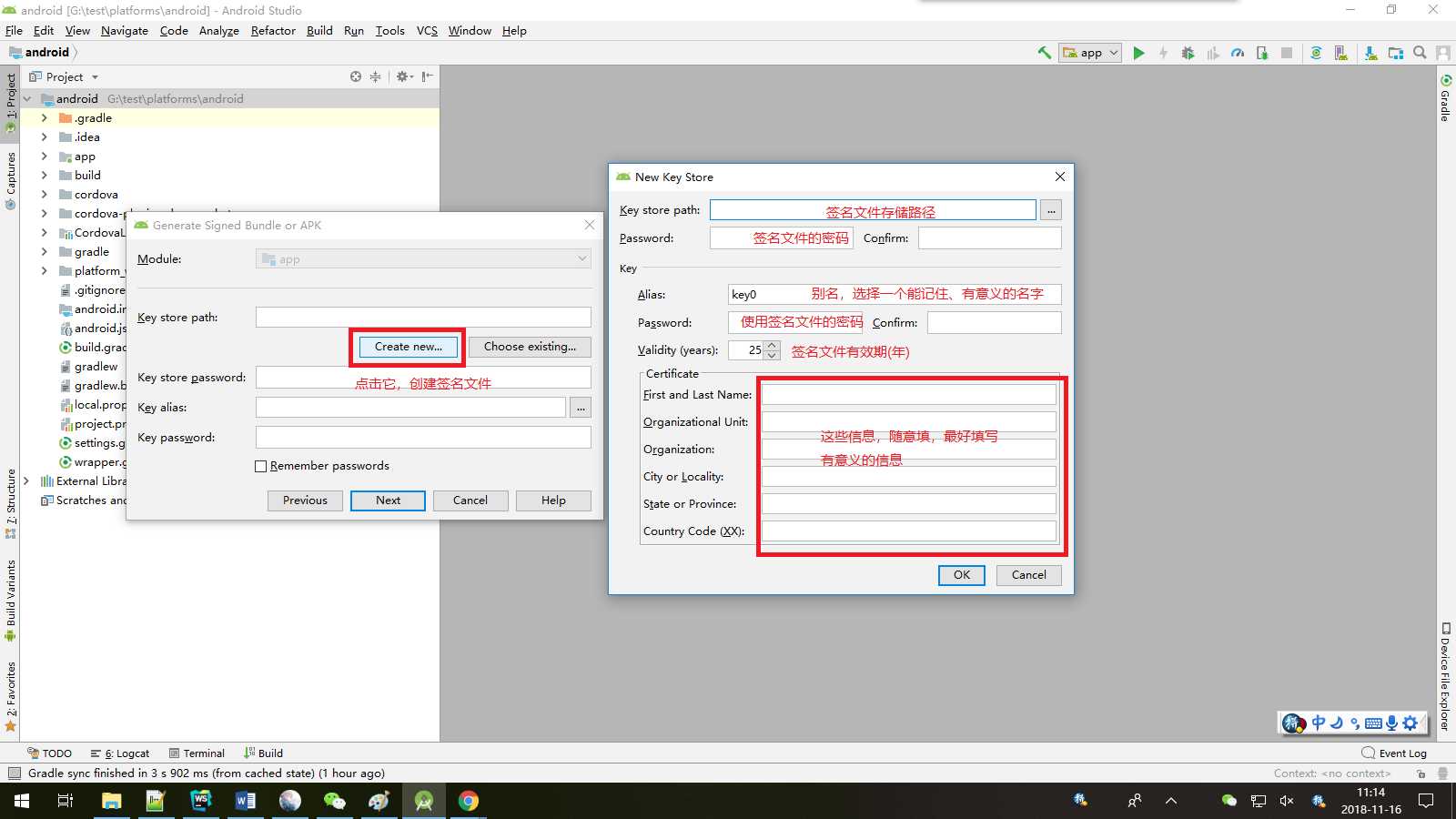Viewport: 1456px width, 819px height.
Task: Open the TODO tool window tab
Action: 49,753
